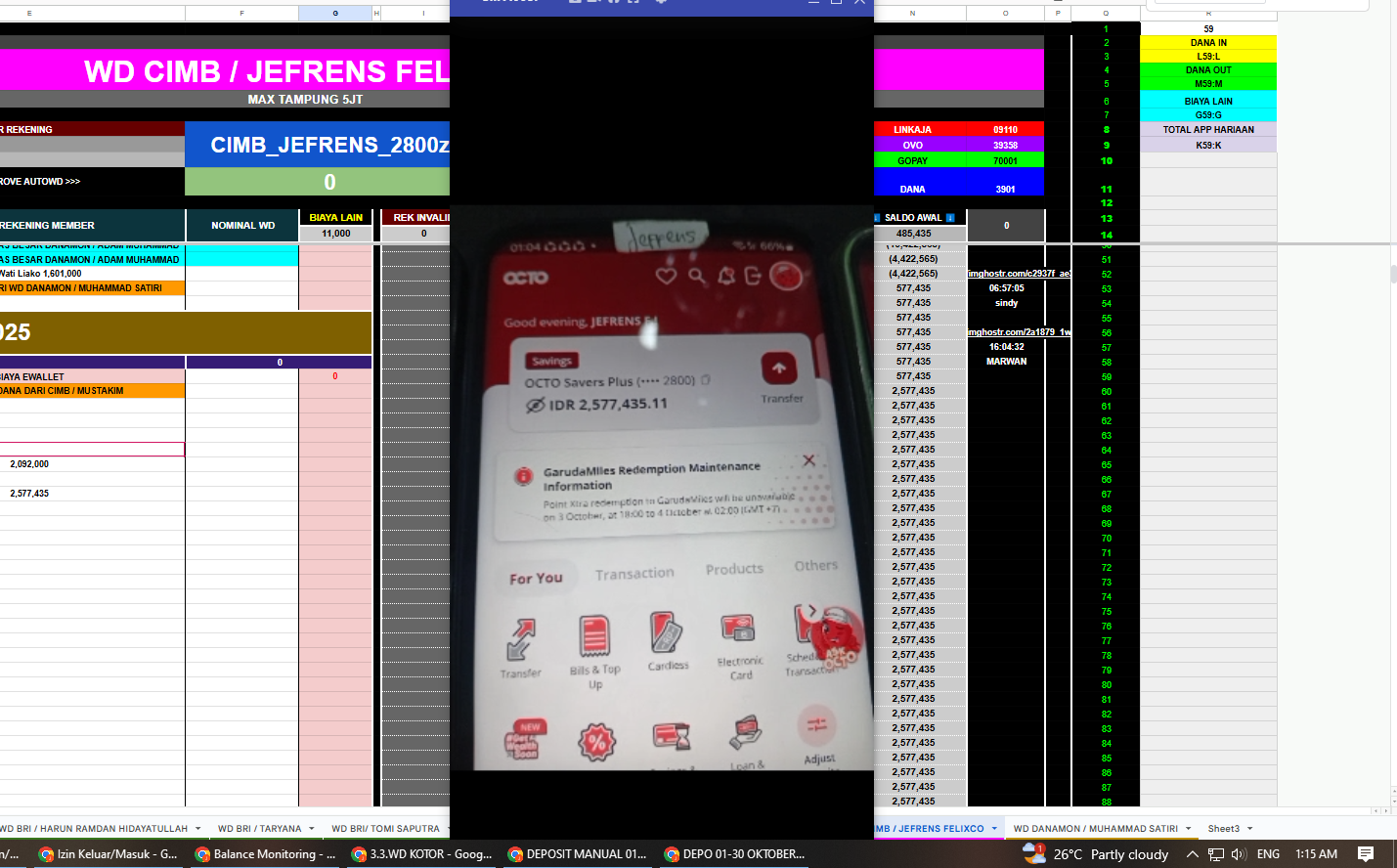Tap the red Transfer arrow on the Savings card
This screenshot has width=1397, height=868.
pos(779,369)
